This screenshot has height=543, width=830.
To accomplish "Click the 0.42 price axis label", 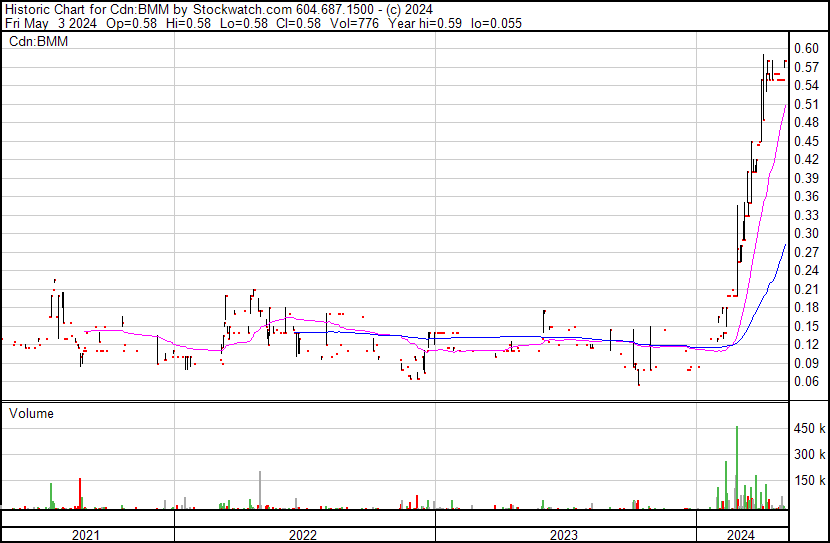I will point(807,159).
